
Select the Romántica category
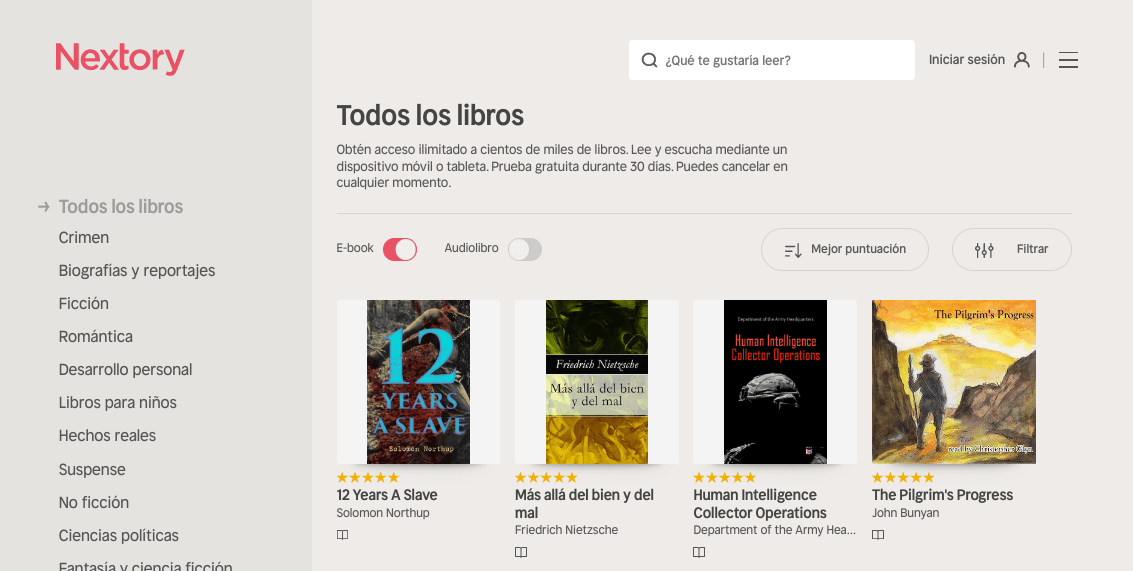(x=95, y=336)
